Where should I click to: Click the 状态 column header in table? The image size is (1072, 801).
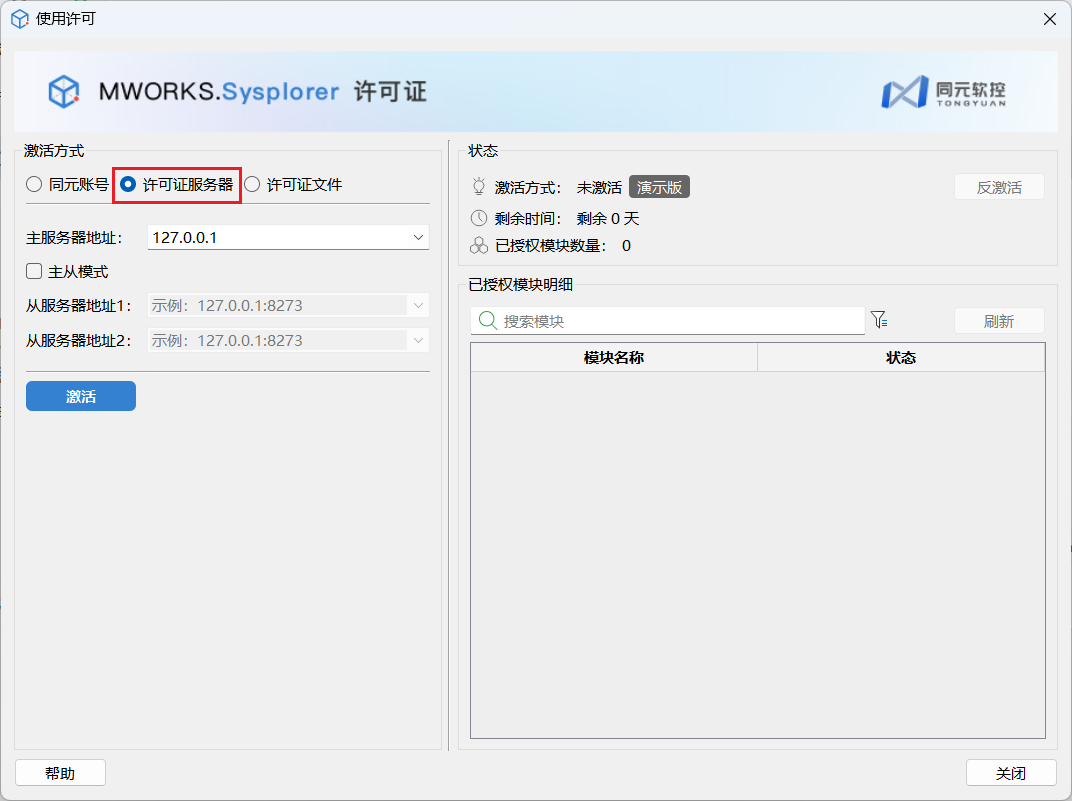click(x=900, y=358)
